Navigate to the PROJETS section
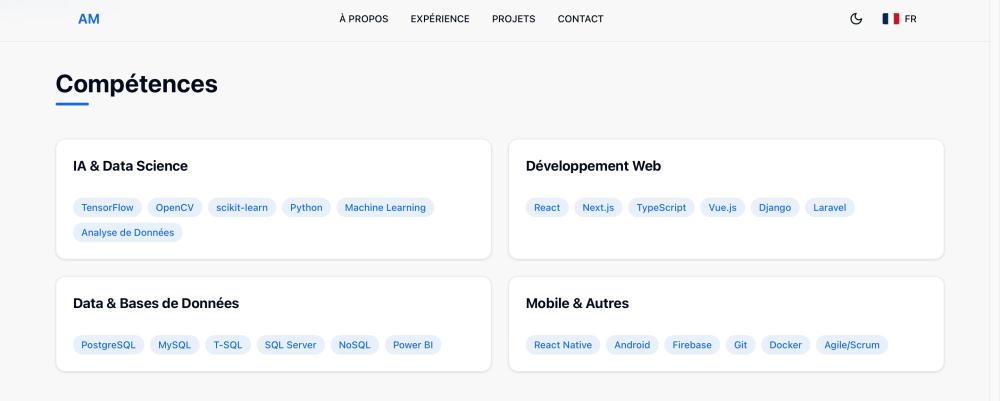 pos(513,19)
